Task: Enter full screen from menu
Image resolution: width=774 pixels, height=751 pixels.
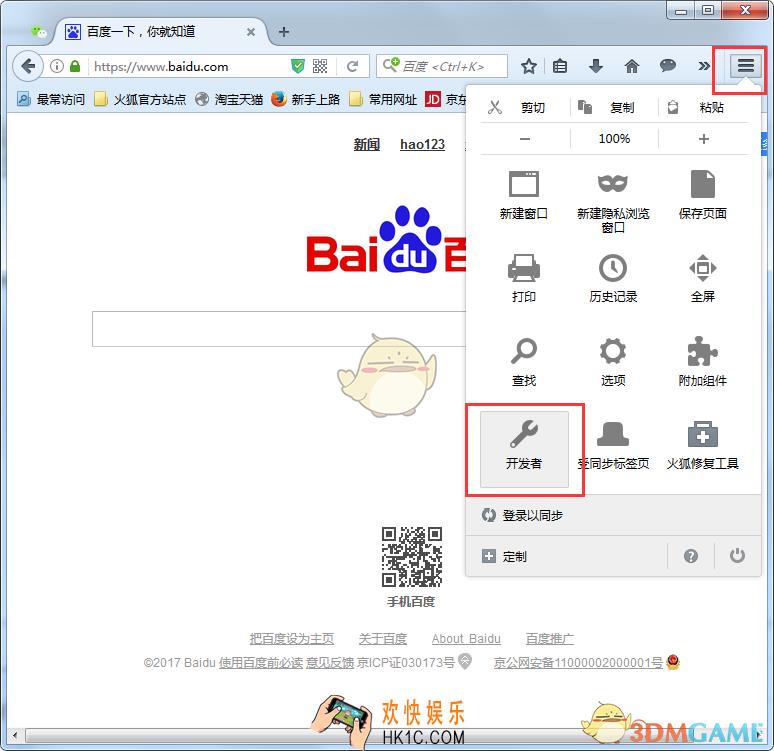Action: [702, 278]
